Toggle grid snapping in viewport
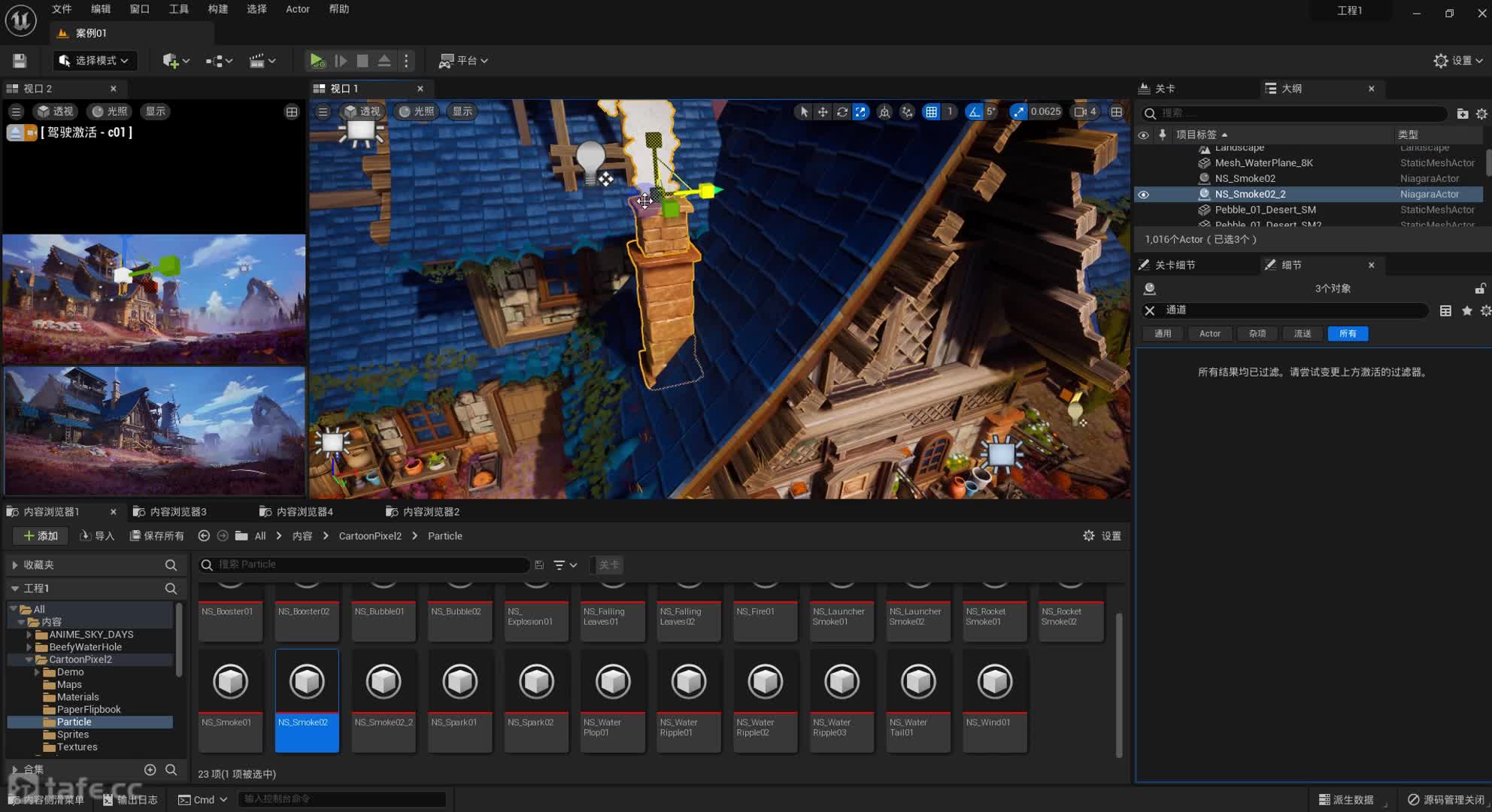1492x812 pixels. coord(932,112)
